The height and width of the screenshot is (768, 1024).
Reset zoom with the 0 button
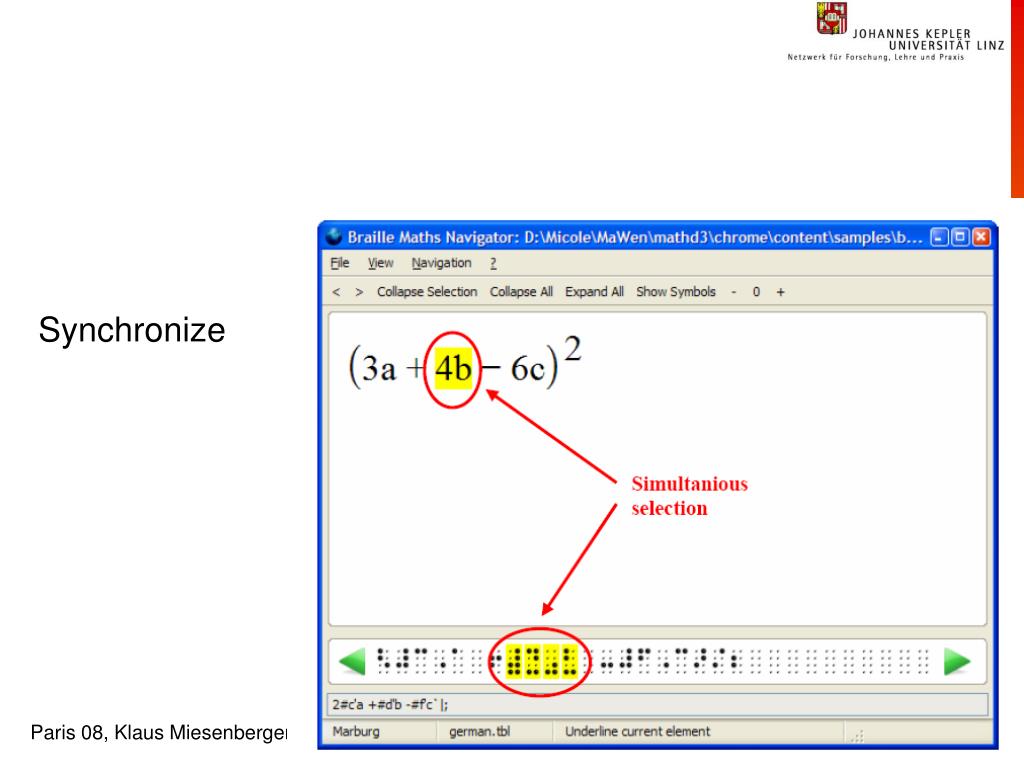756,292
